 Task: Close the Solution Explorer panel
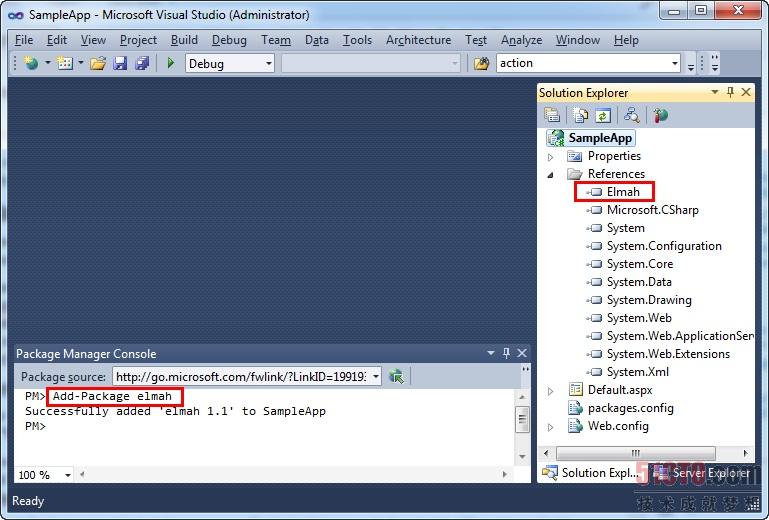(746, 92)
